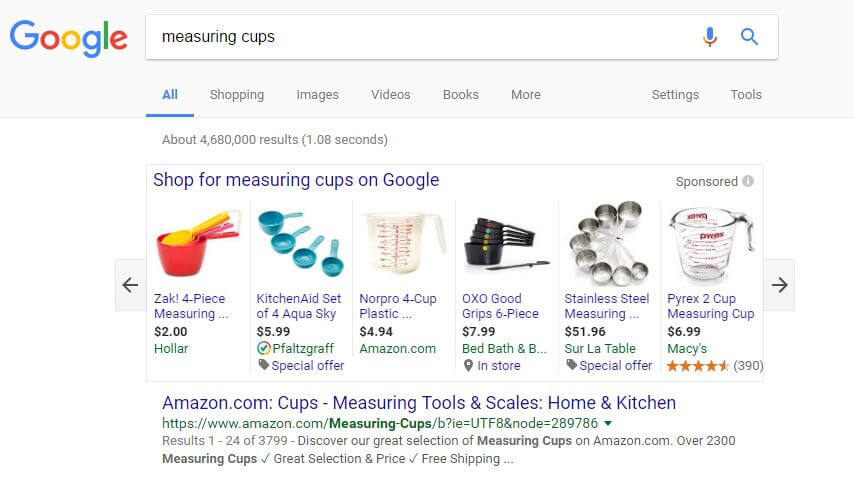Open the Amazon.com Cups Measuring Tools result
Screen dimensions: 855x491
click(x=419, y=403)
